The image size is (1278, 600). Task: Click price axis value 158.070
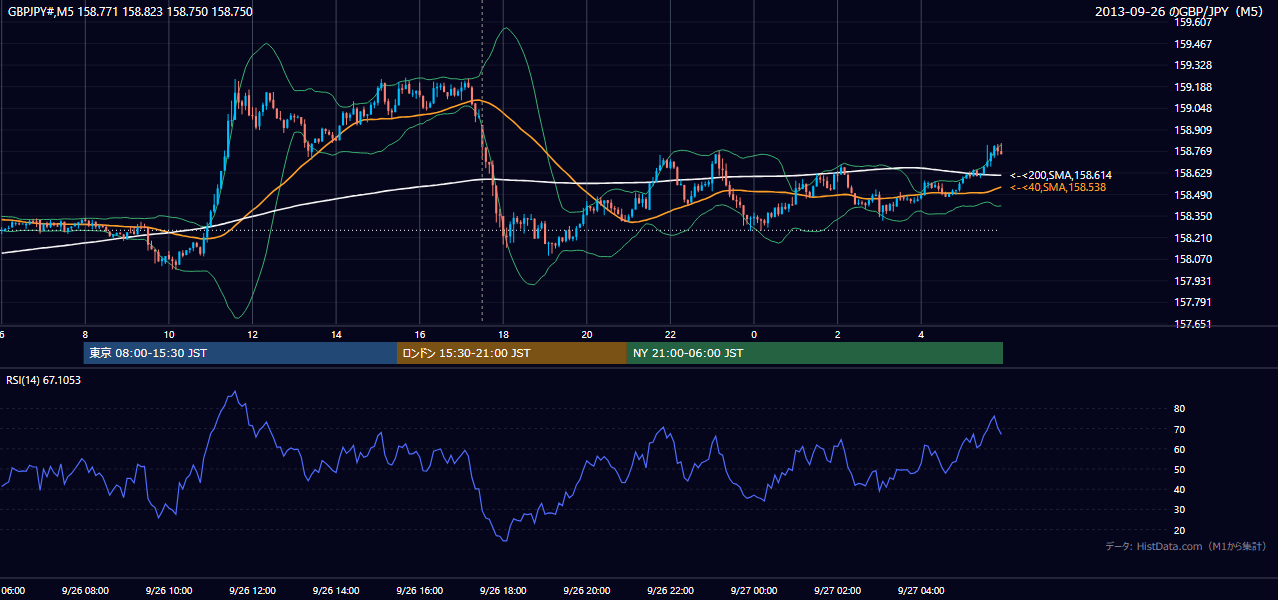[x=1193, y=259]
